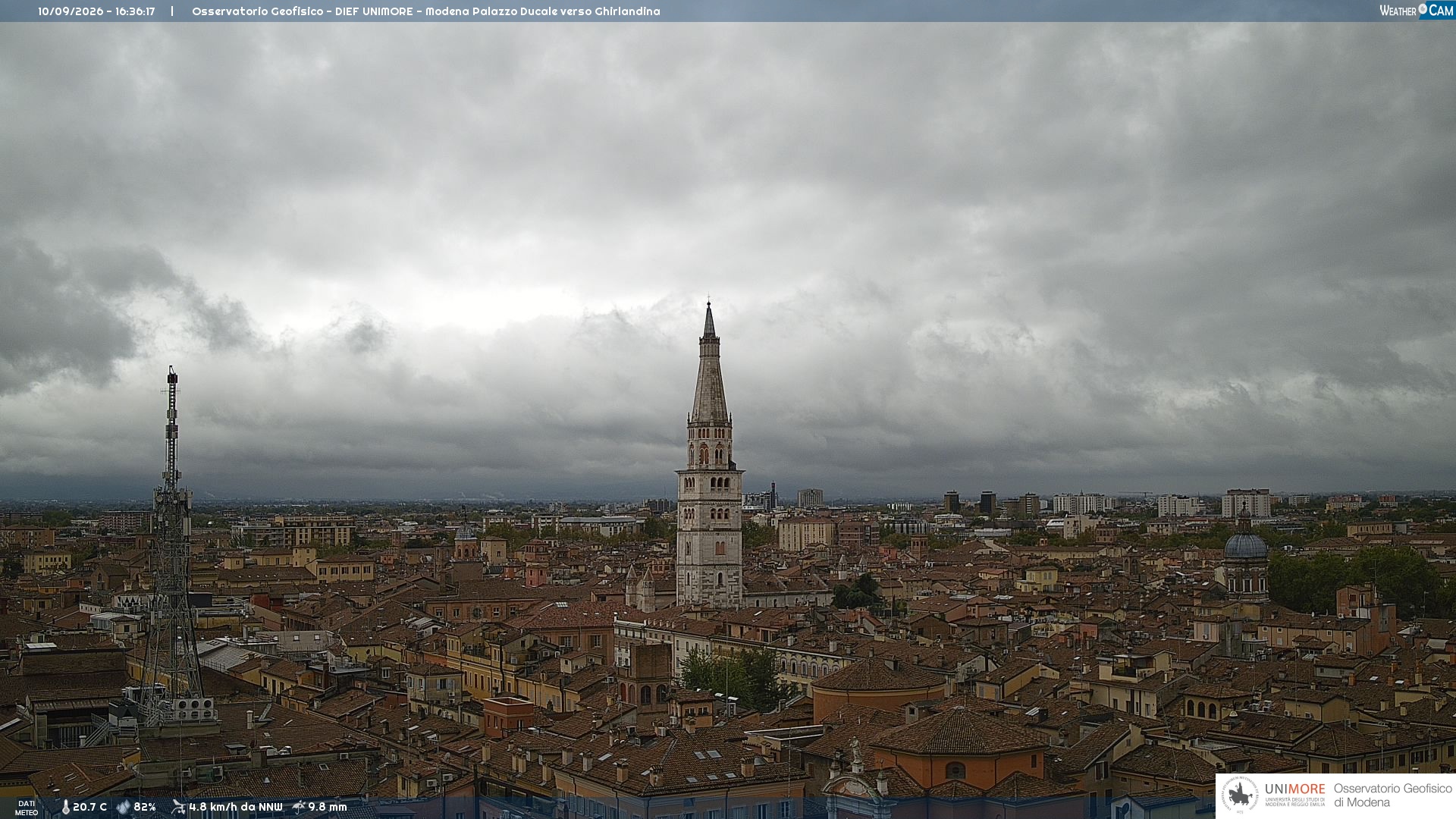Click the 4.8 km/h da NNW wind reading
The image size is (1456, 819).
[x=236, y=807]
